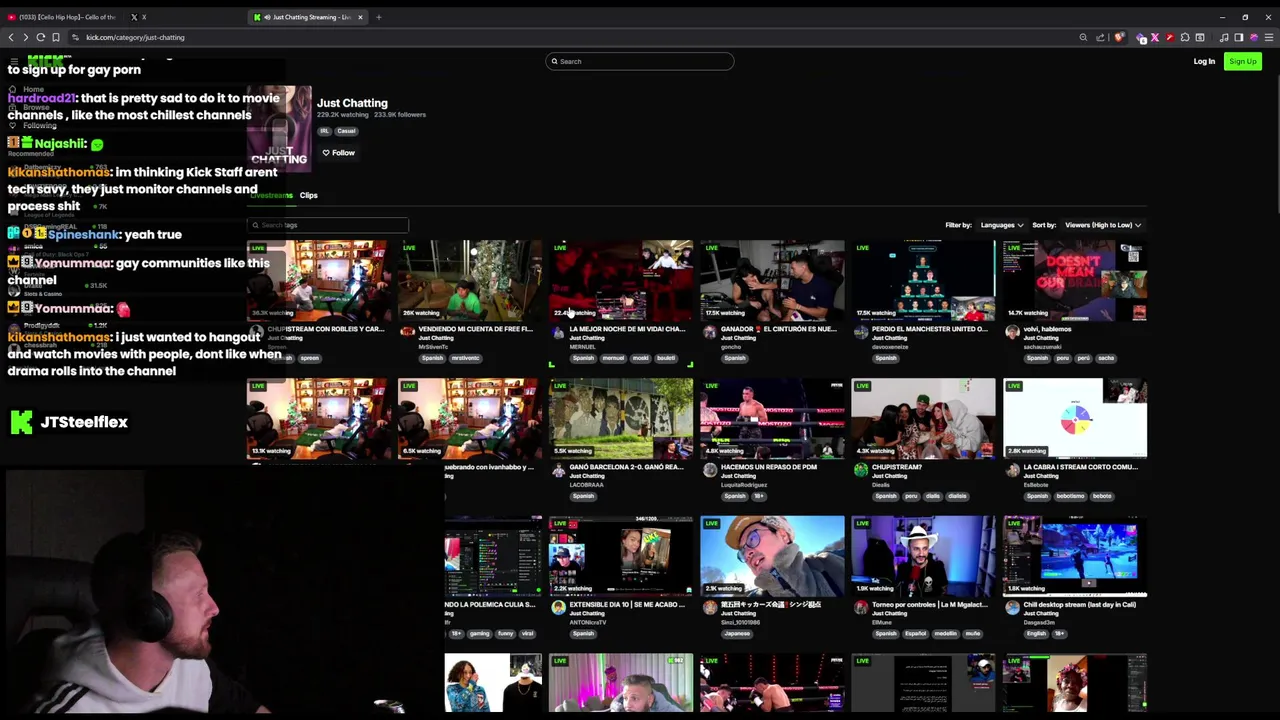This screenshot has width=1280, height=720.
Task: Go back with the browser back arrow
Action: coord(11,37)
